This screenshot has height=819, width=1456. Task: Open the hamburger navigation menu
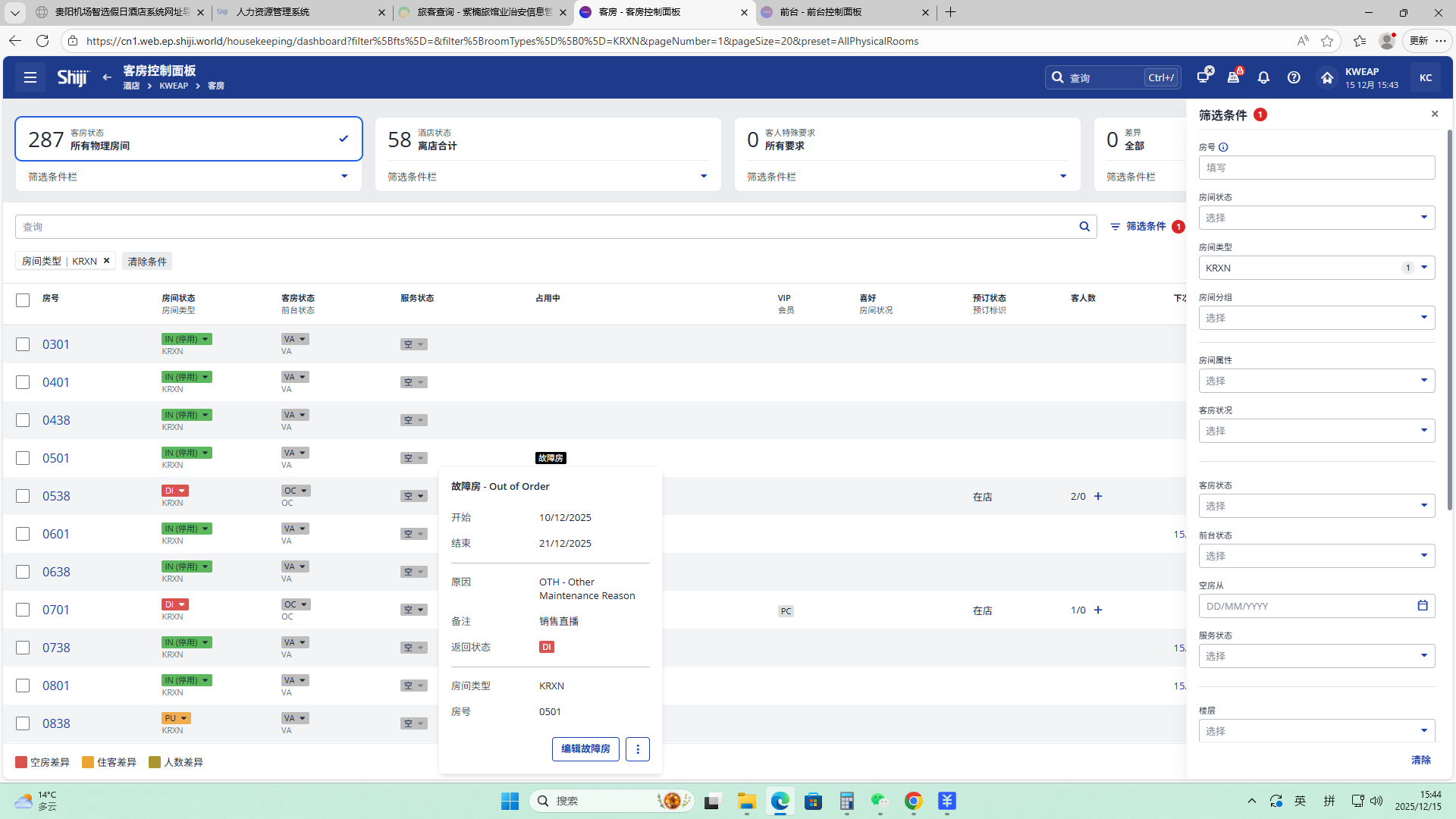pos(30,77)
